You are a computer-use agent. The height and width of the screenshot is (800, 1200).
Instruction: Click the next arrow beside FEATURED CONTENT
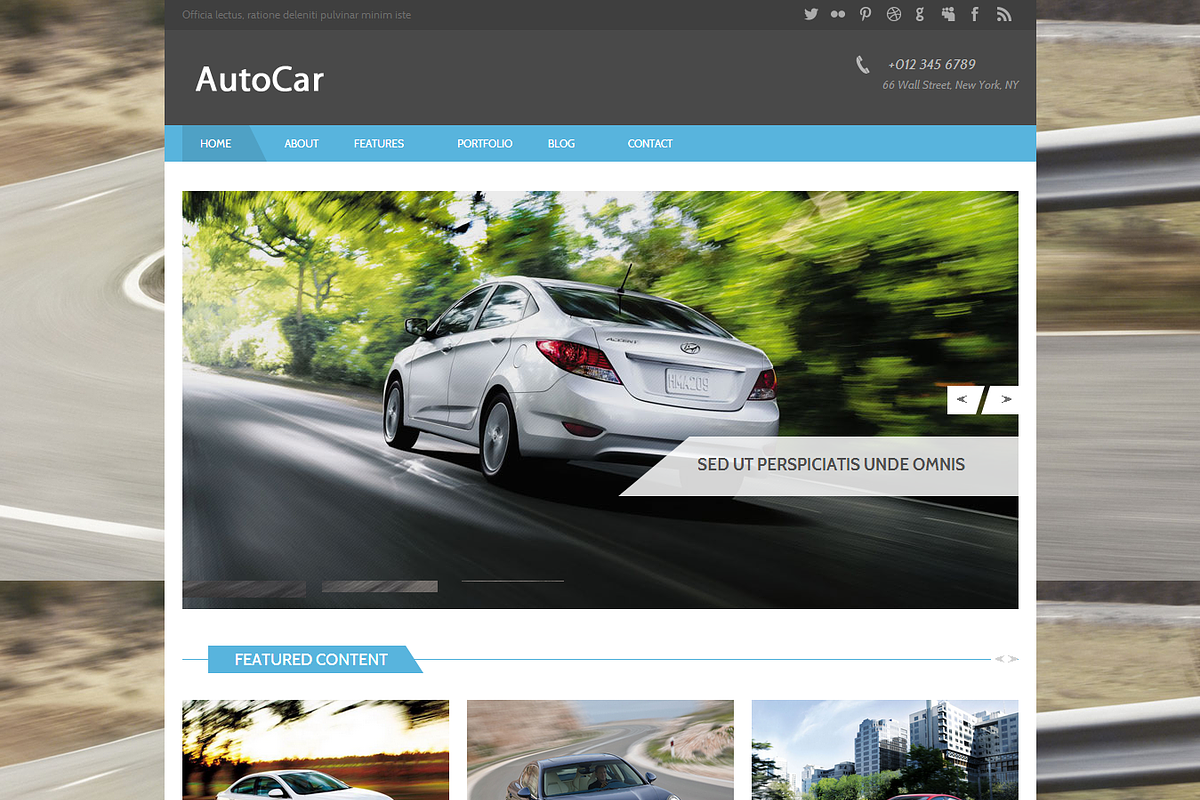(x=1013, y=659)
